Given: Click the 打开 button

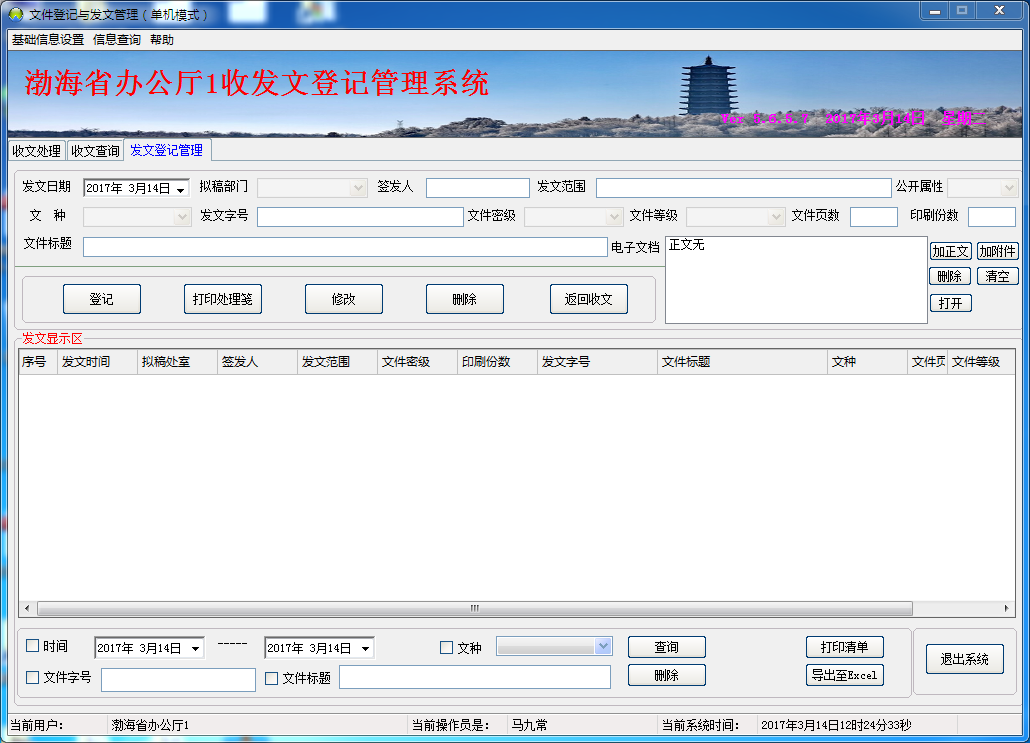Looking at the screenshot, I should click(950, 303).
